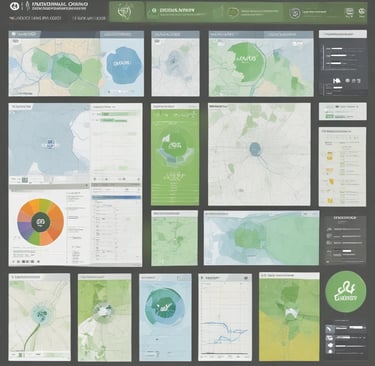Click the teal globe on the light blue card
This screenshot has width=375, height=366.
pyautogui.click(x=165, y=307)
